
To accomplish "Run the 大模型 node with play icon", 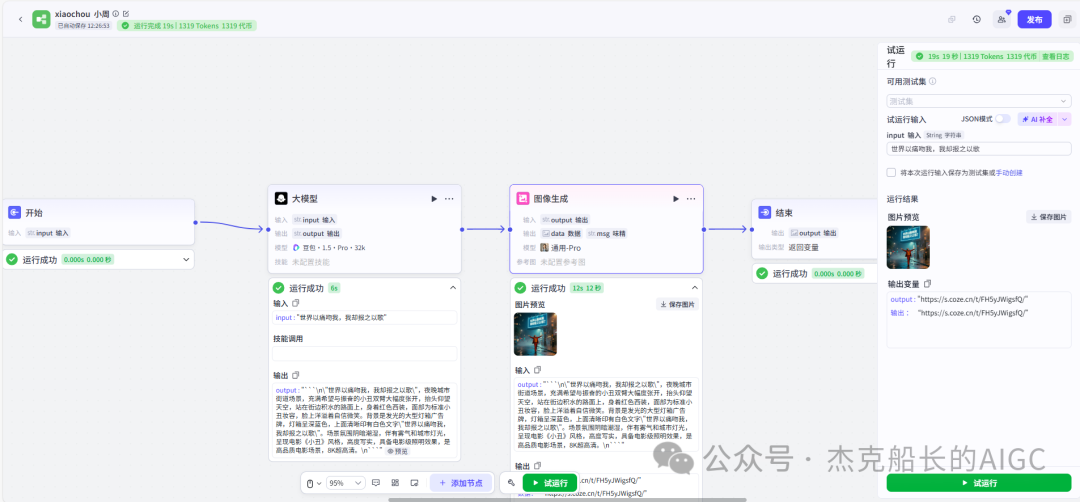I will point(434,198).
